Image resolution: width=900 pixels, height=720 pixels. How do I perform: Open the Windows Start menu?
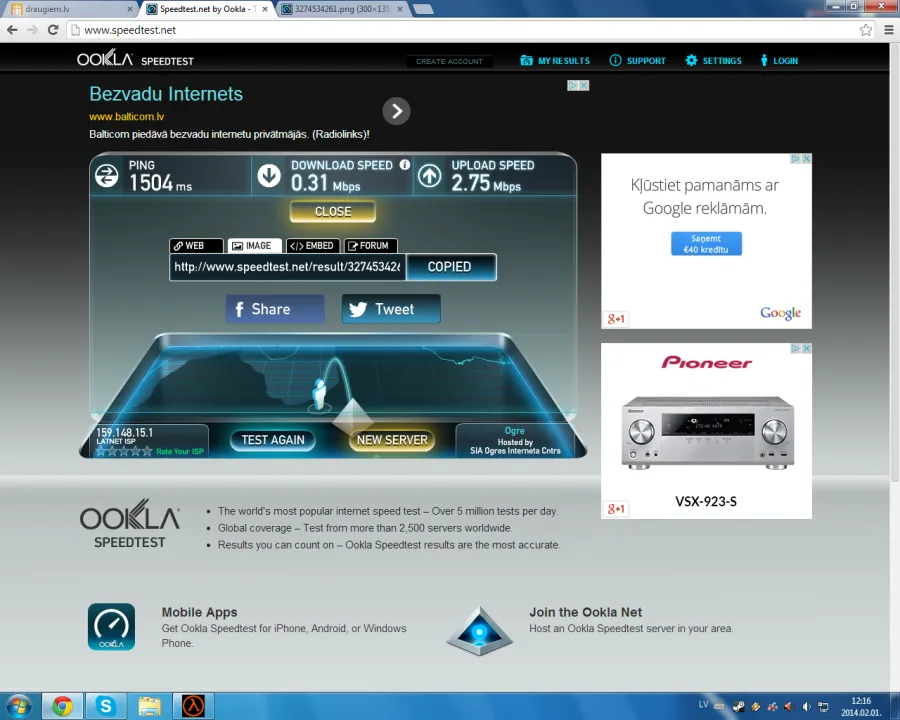[x=18, y=706]
